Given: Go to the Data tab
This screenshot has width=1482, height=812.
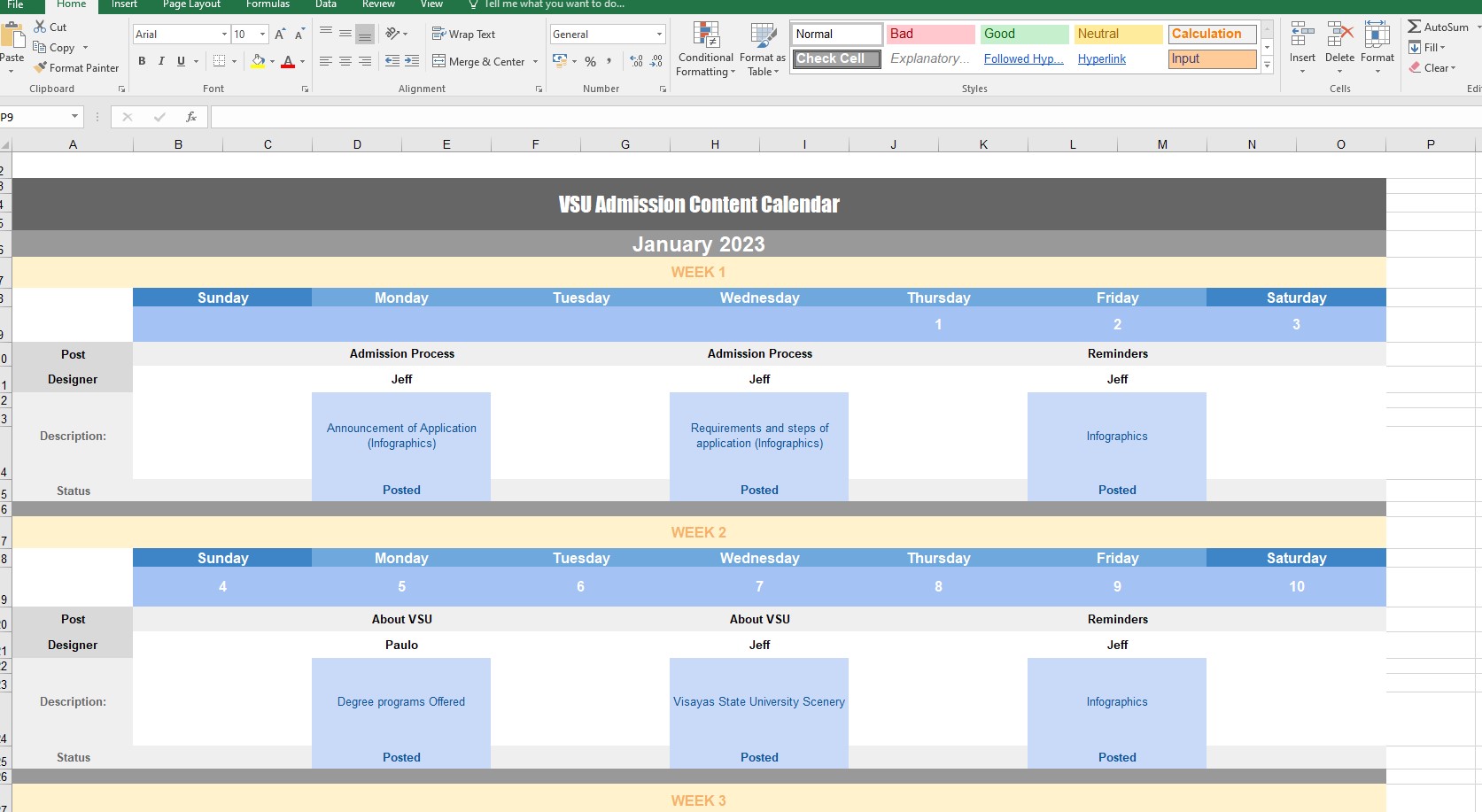Looking at the screenshot, I should (x=326, y=4).
